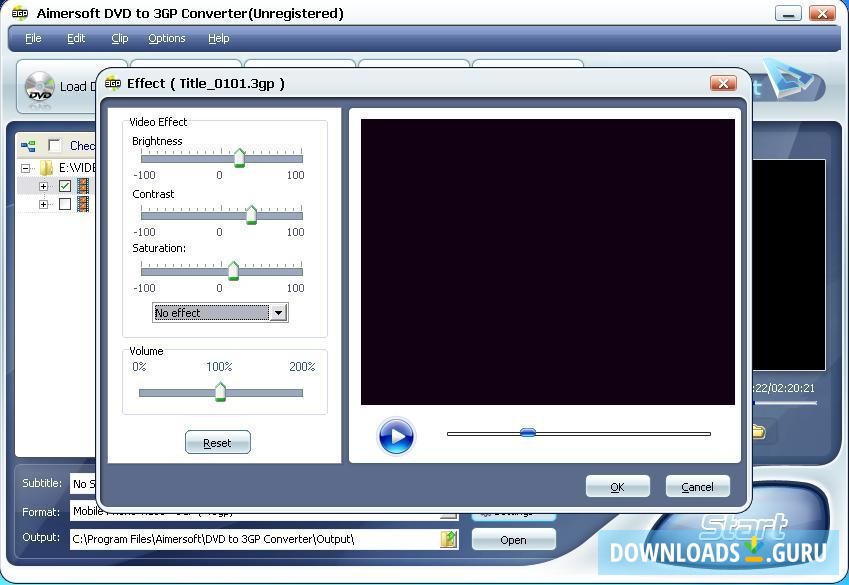Click the preview seek bar handle

point(528,433)
